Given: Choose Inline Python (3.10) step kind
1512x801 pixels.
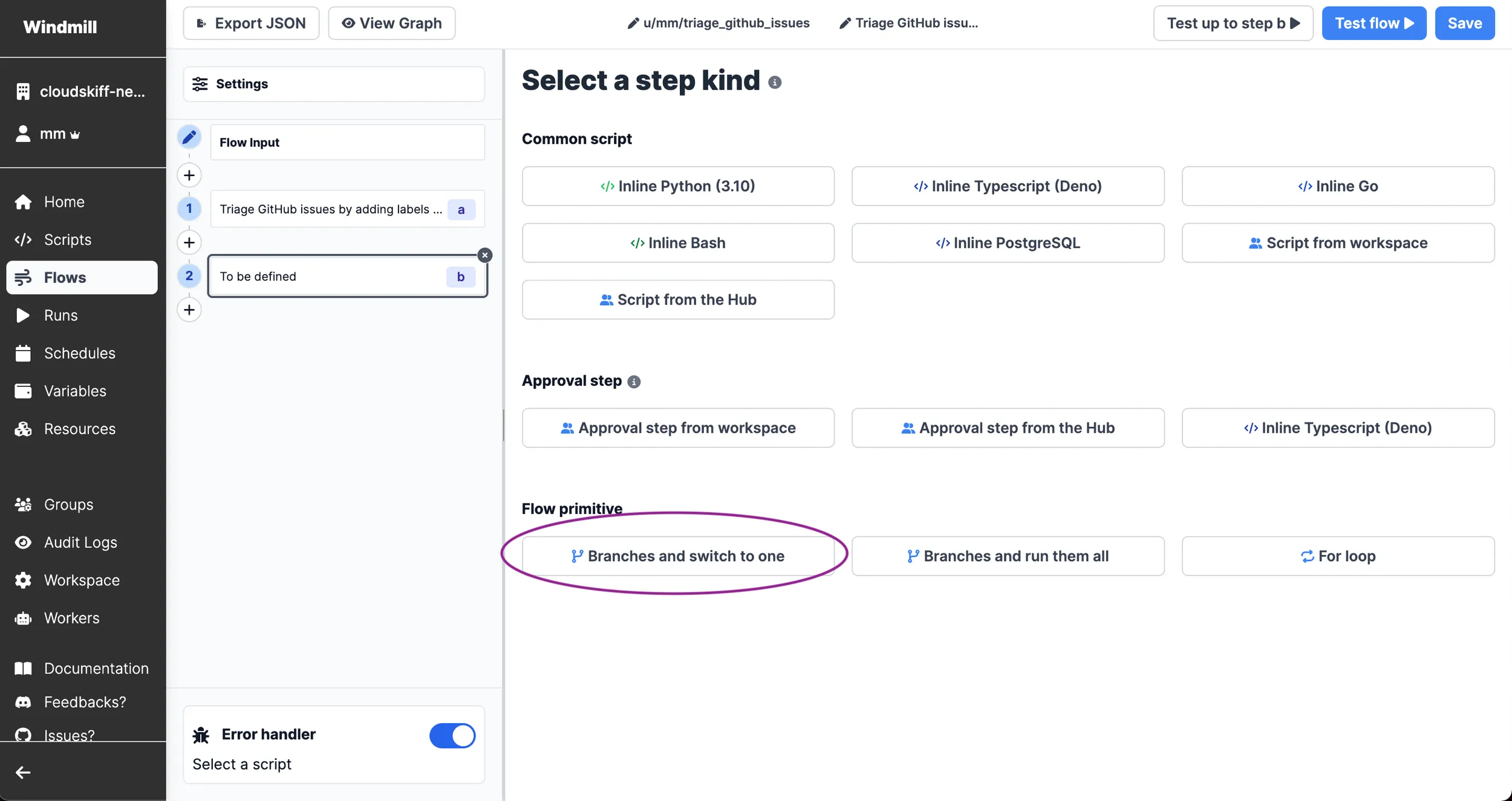Looking at the screenshot, I should (x=678, y=186).
